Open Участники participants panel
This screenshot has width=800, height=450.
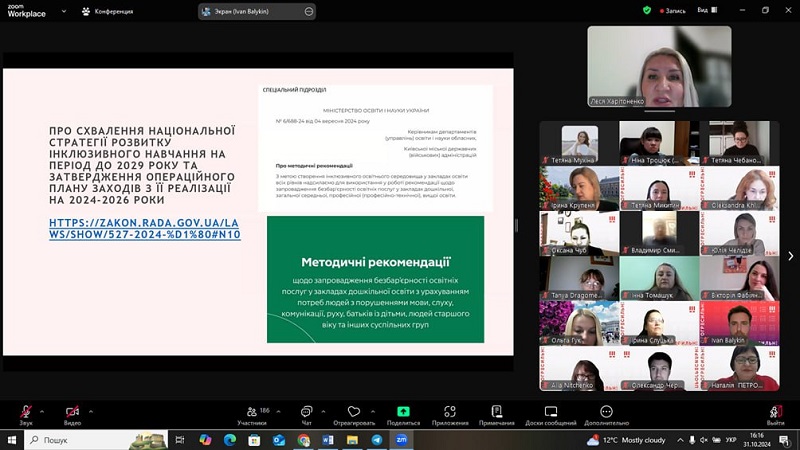[252, 415]
